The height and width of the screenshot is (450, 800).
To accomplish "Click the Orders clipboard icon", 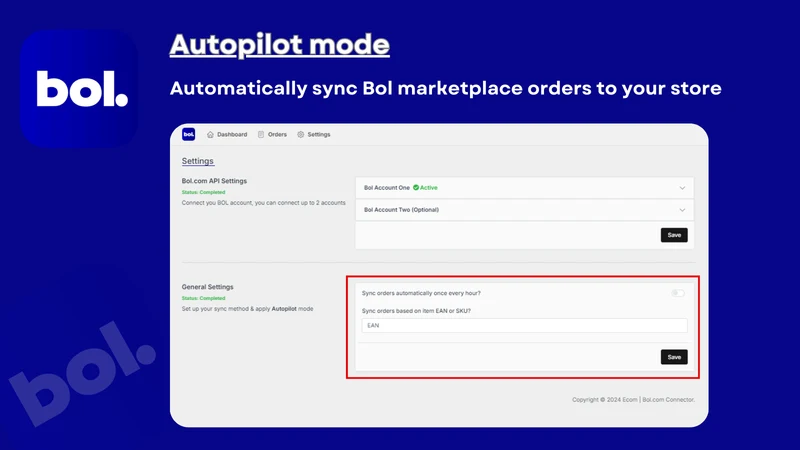I will click(261, 135).
